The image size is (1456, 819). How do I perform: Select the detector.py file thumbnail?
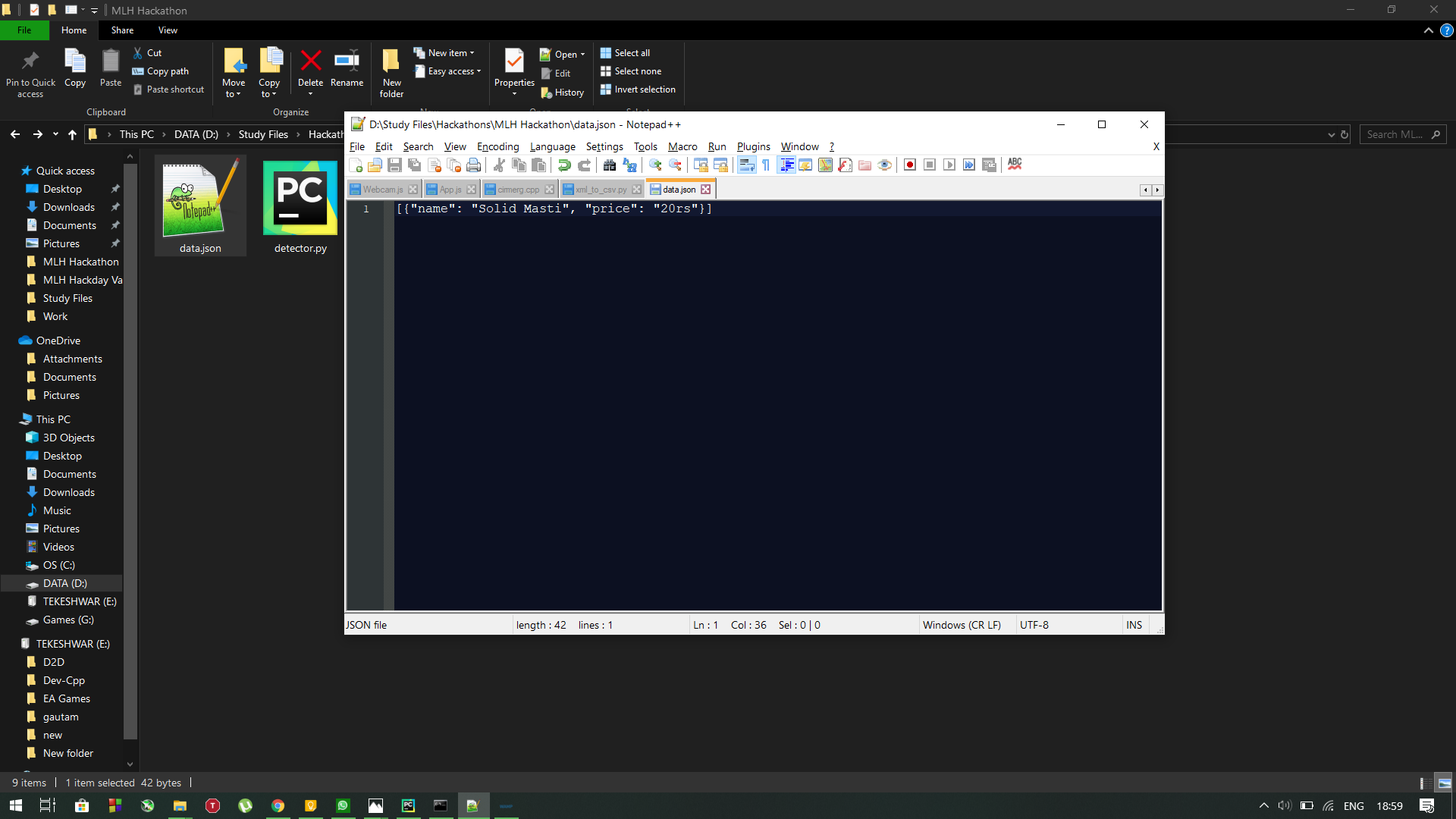click(300, 206)
